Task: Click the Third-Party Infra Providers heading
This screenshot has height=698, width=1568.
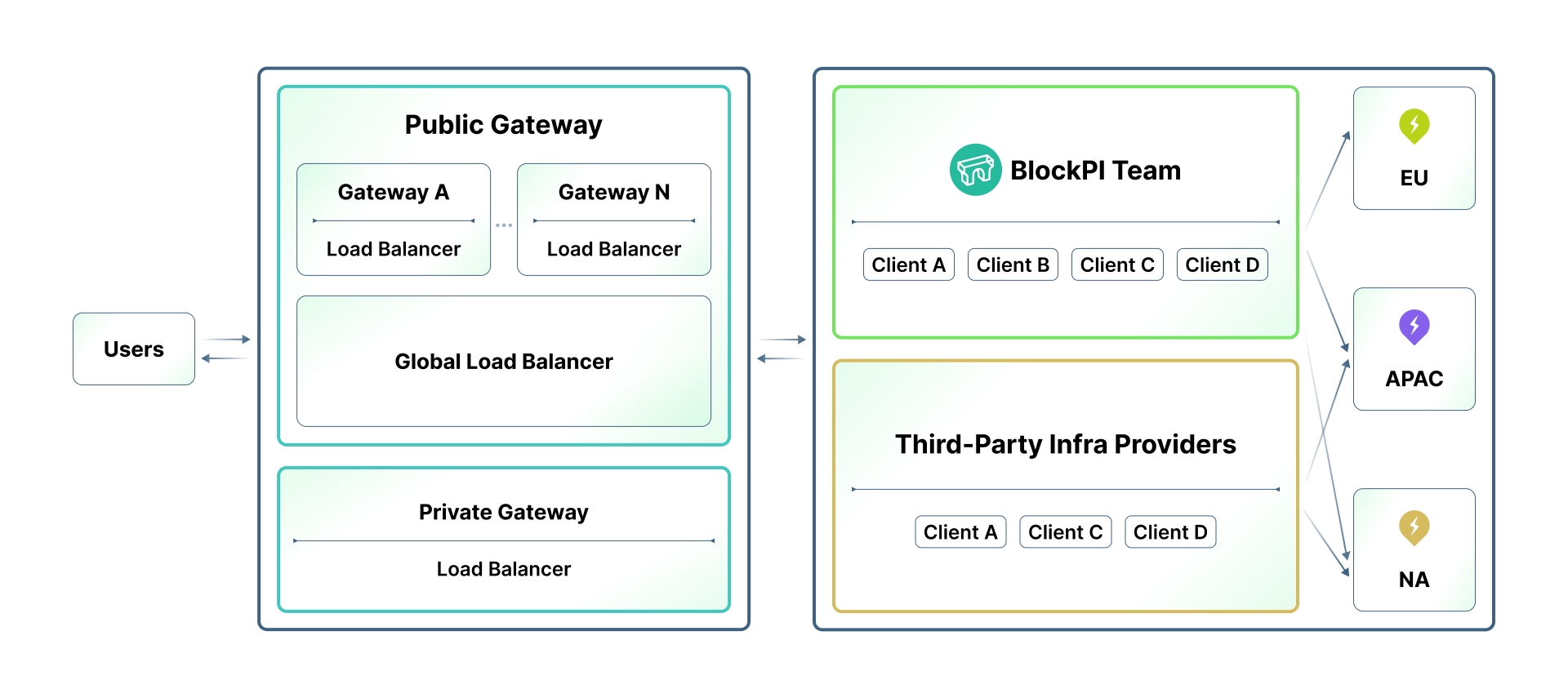Action: [1065, 444]
